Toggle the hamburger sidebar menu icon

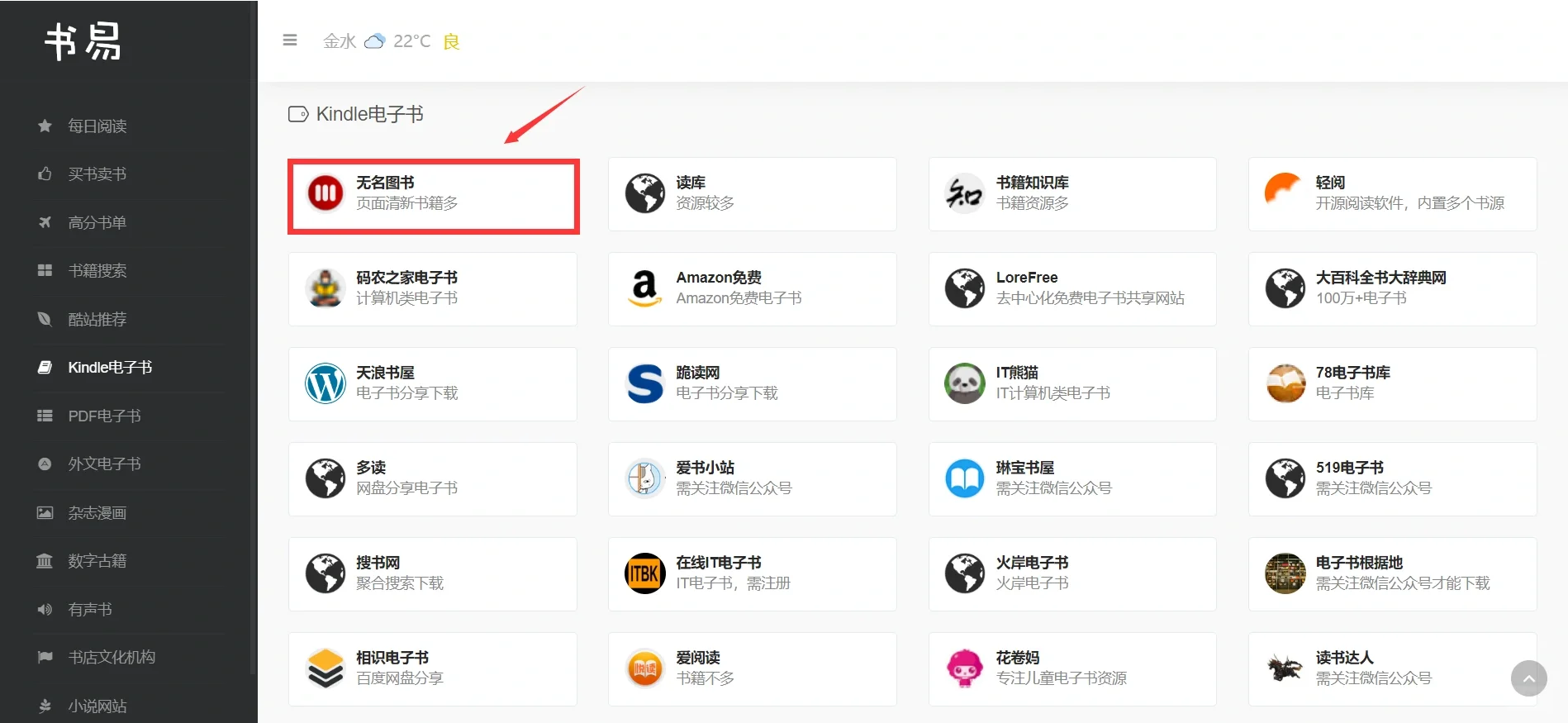[x=290, y=40]
